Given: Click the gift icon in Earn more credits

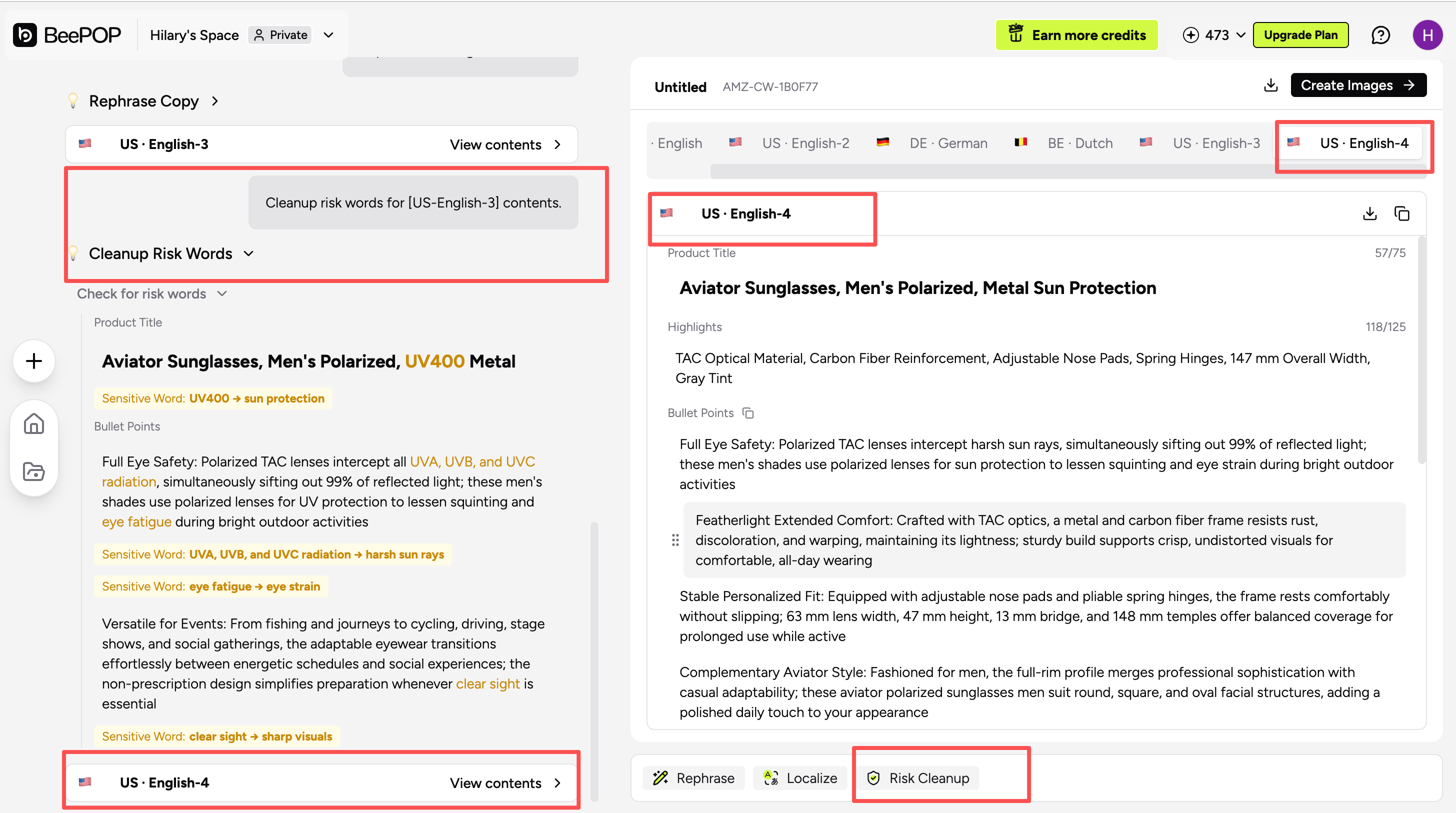Looking at the screenshot, I should pos(1015,34).
